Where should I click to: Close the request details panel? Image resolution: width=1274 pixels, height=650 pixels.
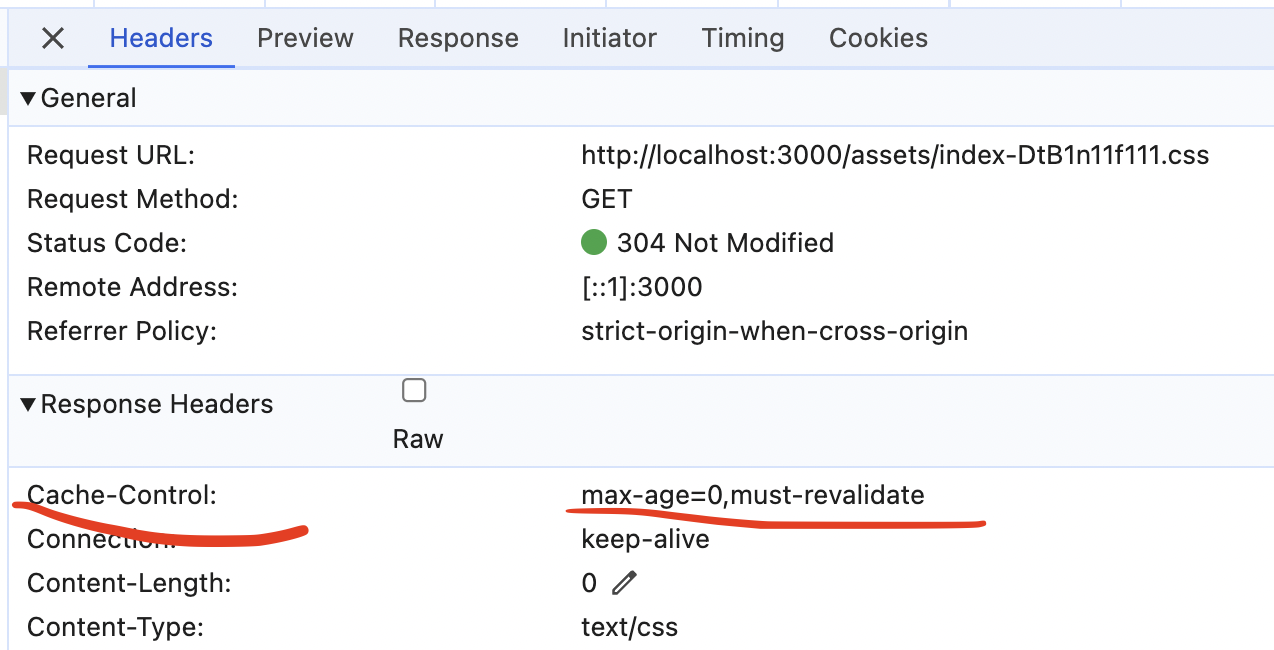point(52,38)
